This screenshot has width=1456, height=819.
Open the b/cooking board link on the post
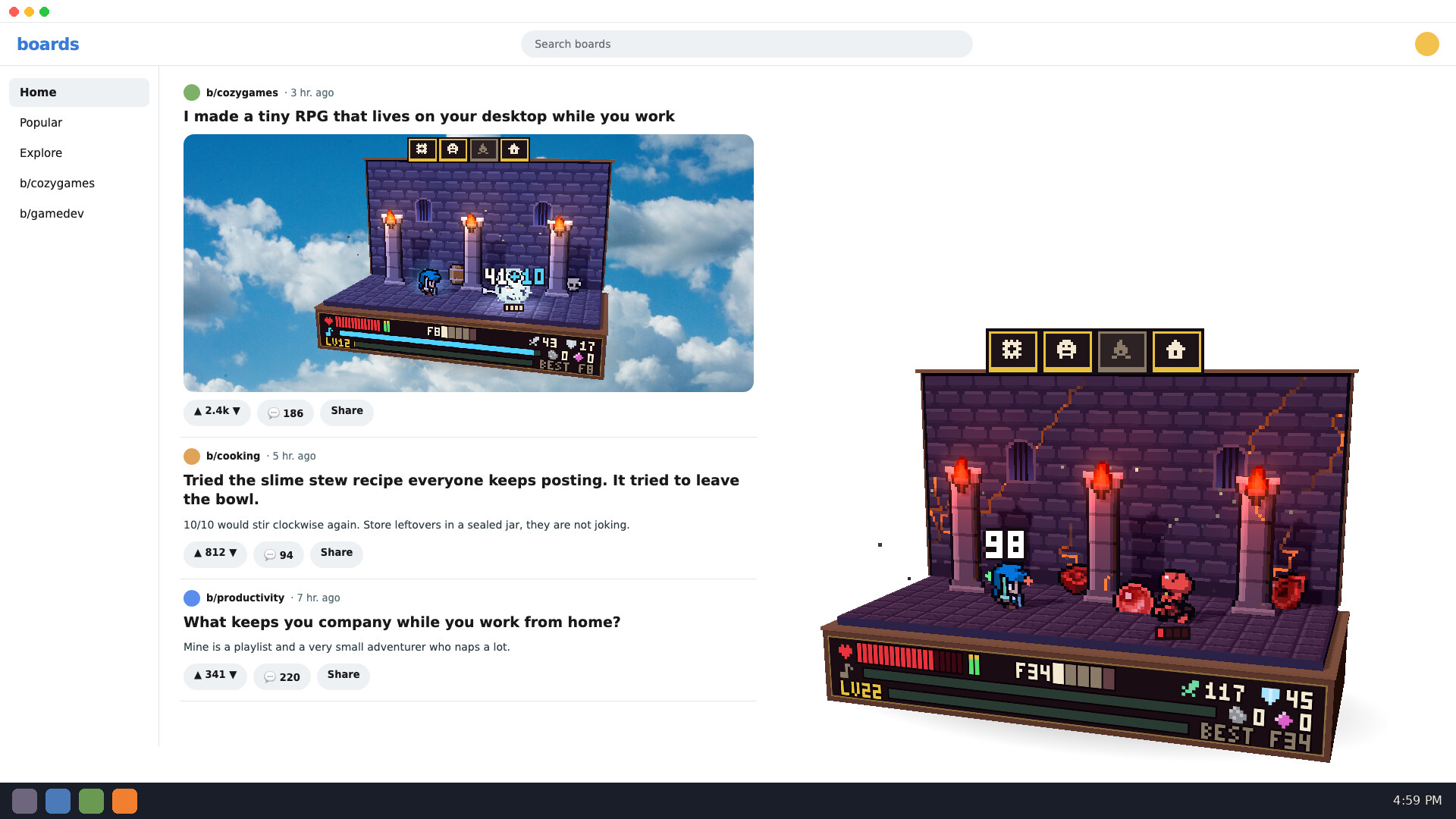[233, 456]
